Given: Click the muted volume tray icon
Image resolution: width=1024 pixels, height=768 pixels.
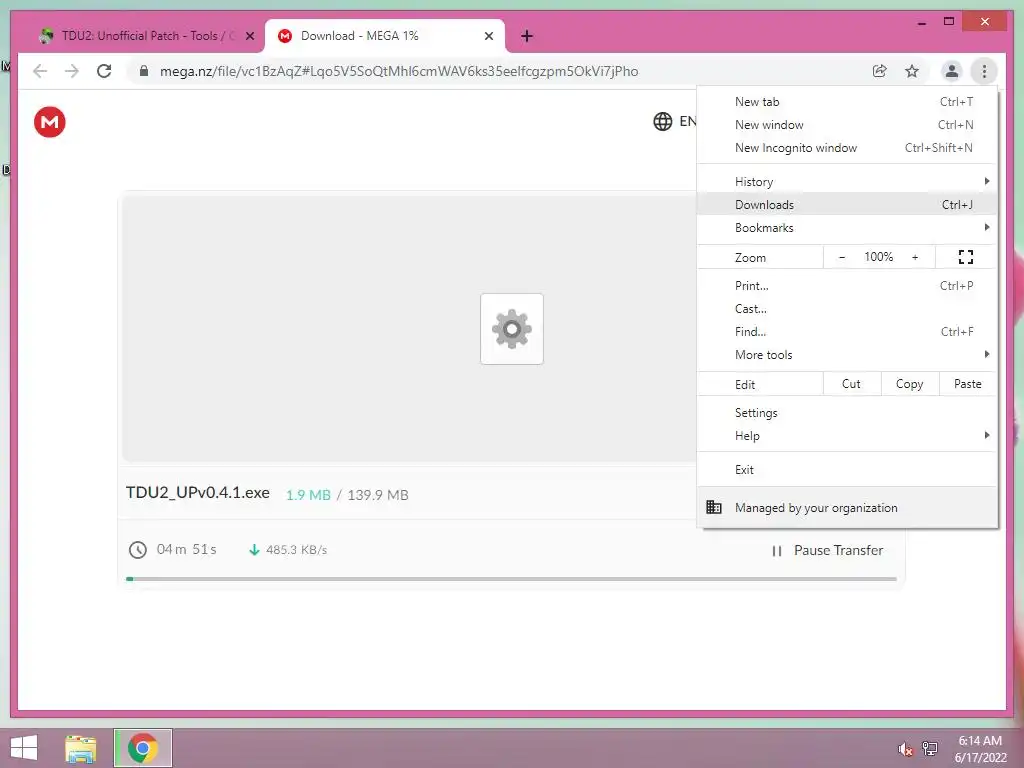Looking at the screenshot, I should tap(905, 749).
